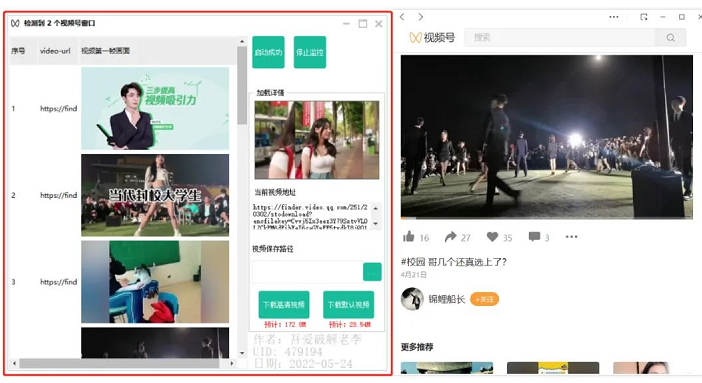Click the 视频保存路径 input field
The image size is (702, 383).
point(307,272)
